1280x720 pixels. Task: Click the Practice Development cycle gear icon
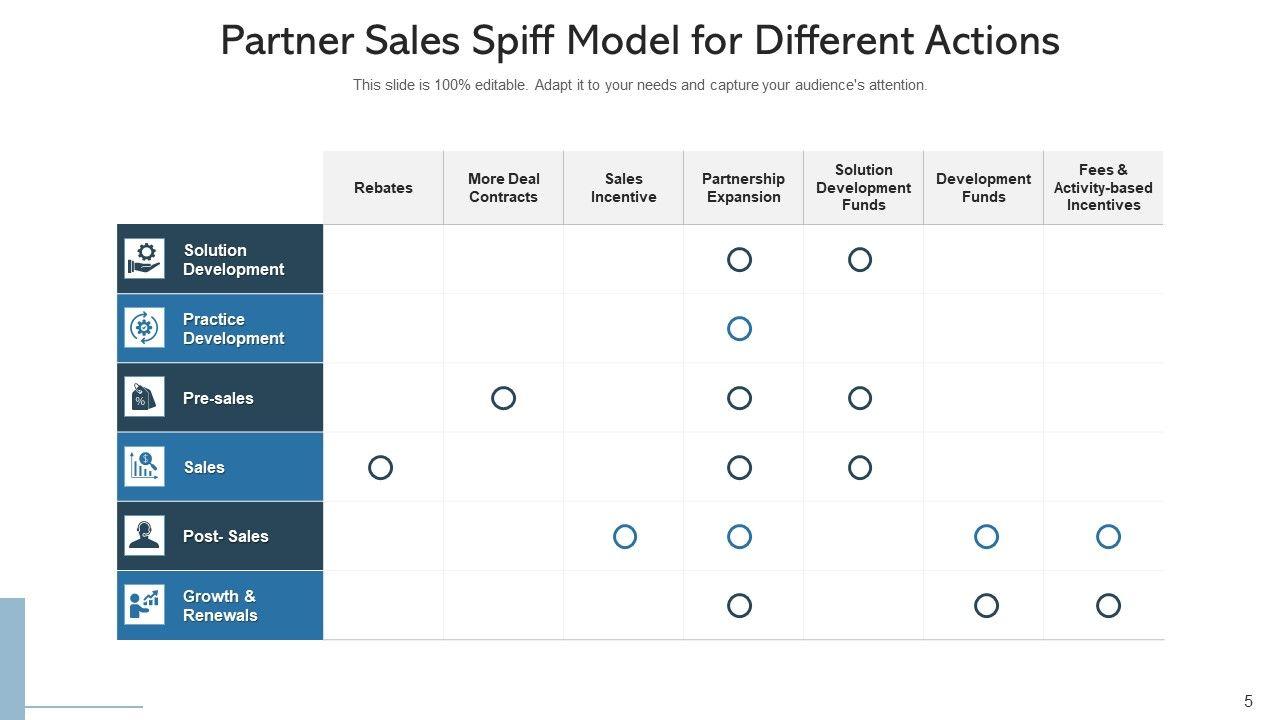[144, 328]
